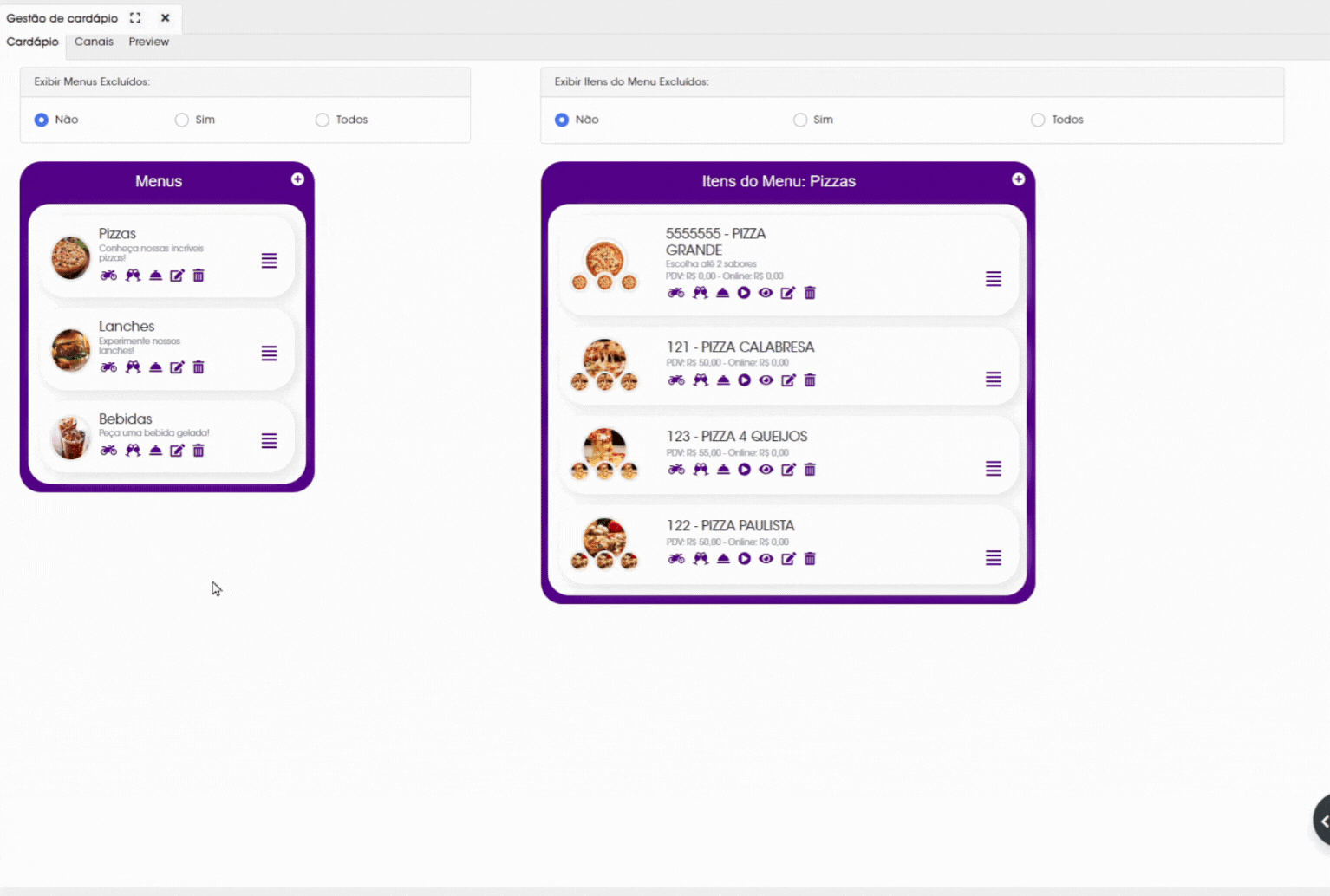
Task: Edit the PIZZA 4 QUEIJOS item
Action: click(x=788, y=470)
